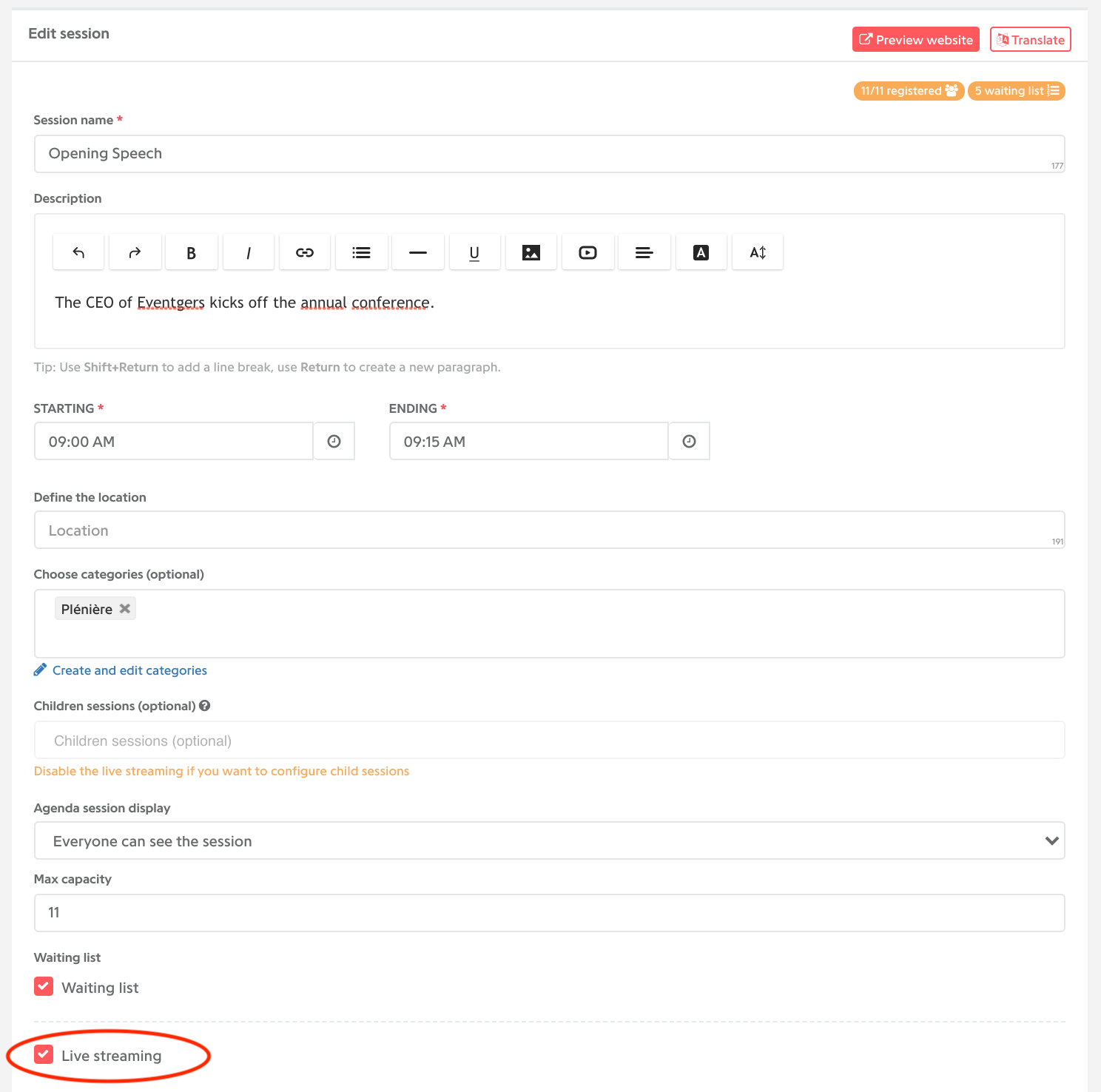Undo last edit in description toolbar

pyautogui.click(x=78, y=252)
